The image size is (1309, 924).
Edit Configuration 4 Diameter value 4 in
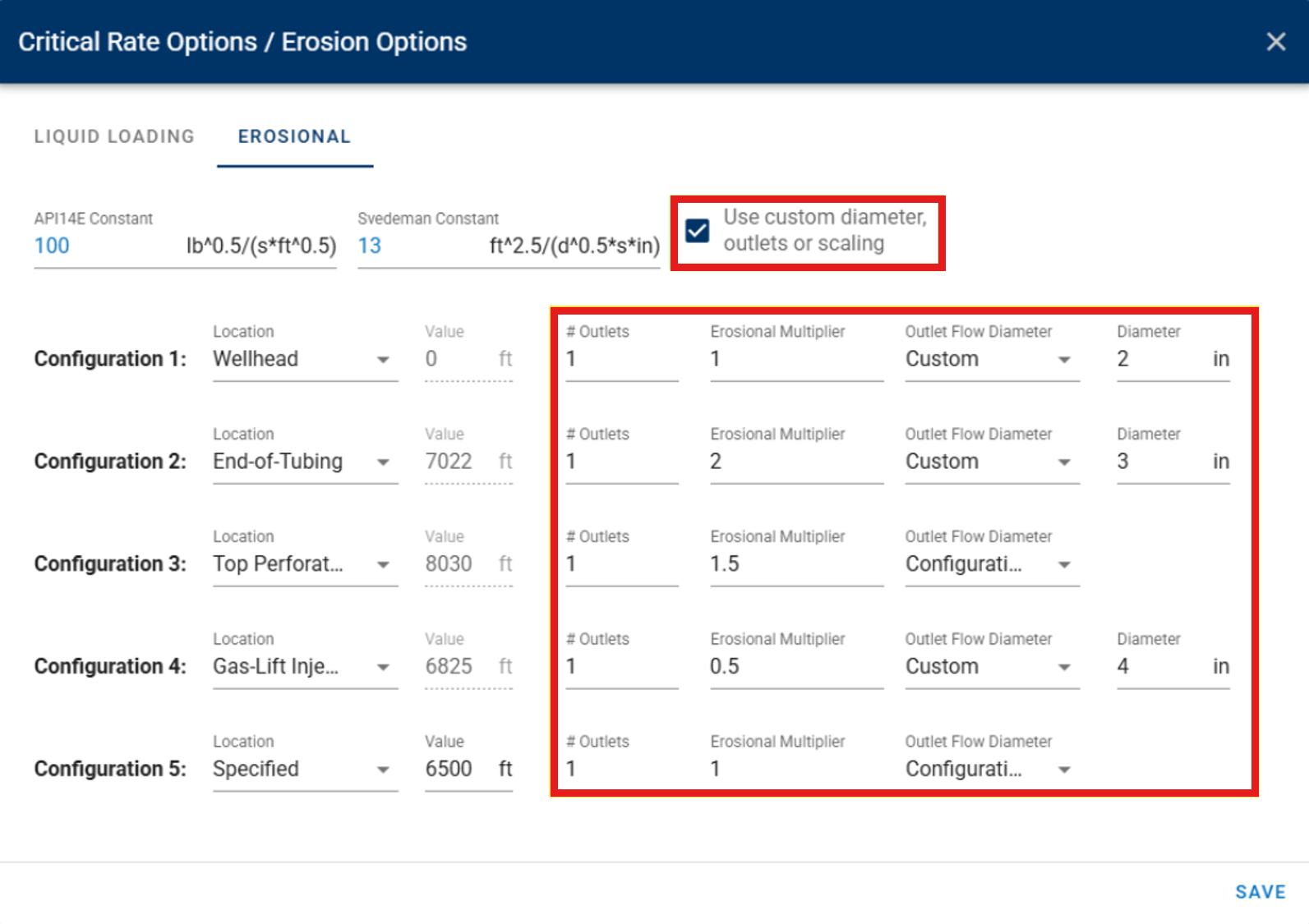coord(1173,667)
